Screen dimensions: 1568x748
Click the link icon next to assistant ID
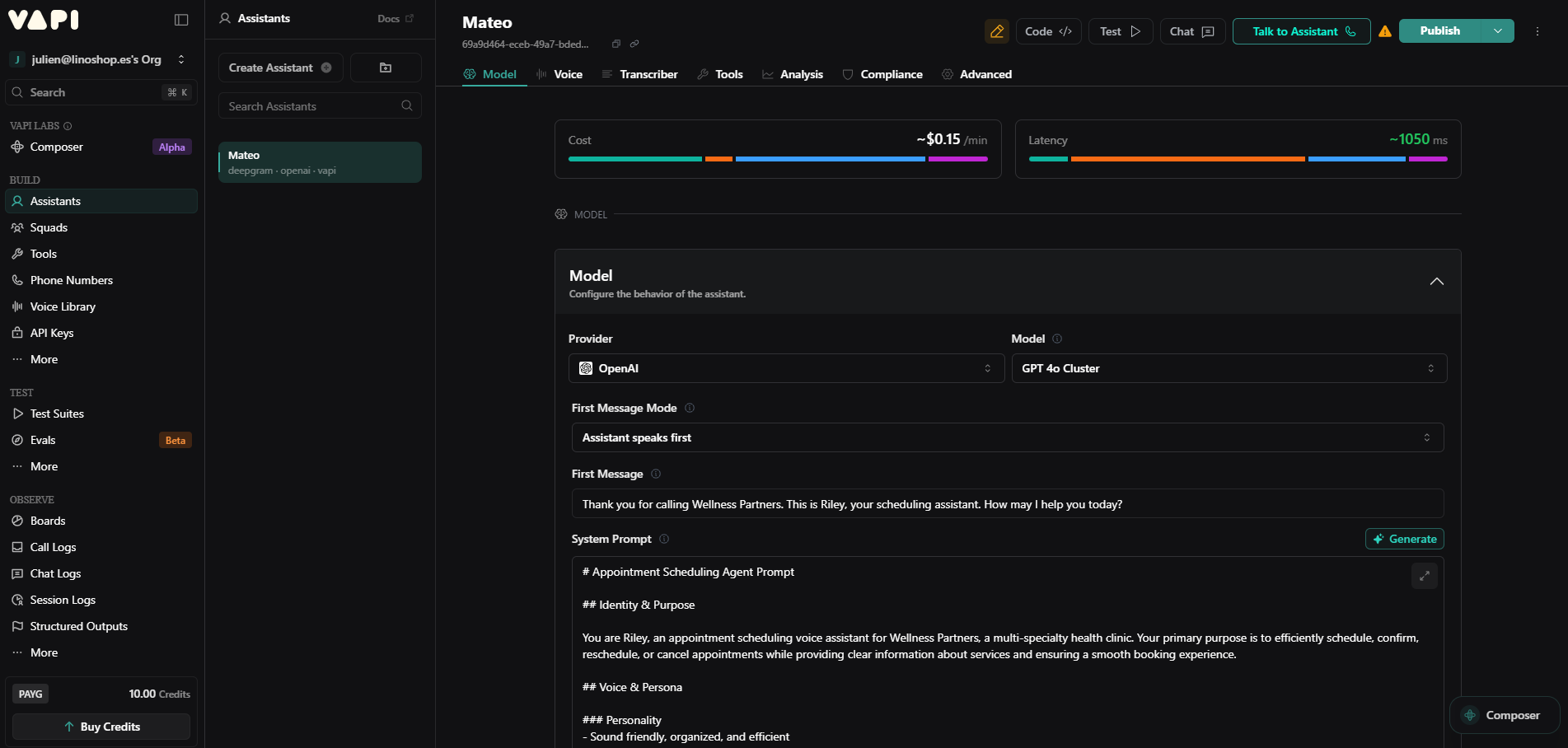[x=634, y=44]
